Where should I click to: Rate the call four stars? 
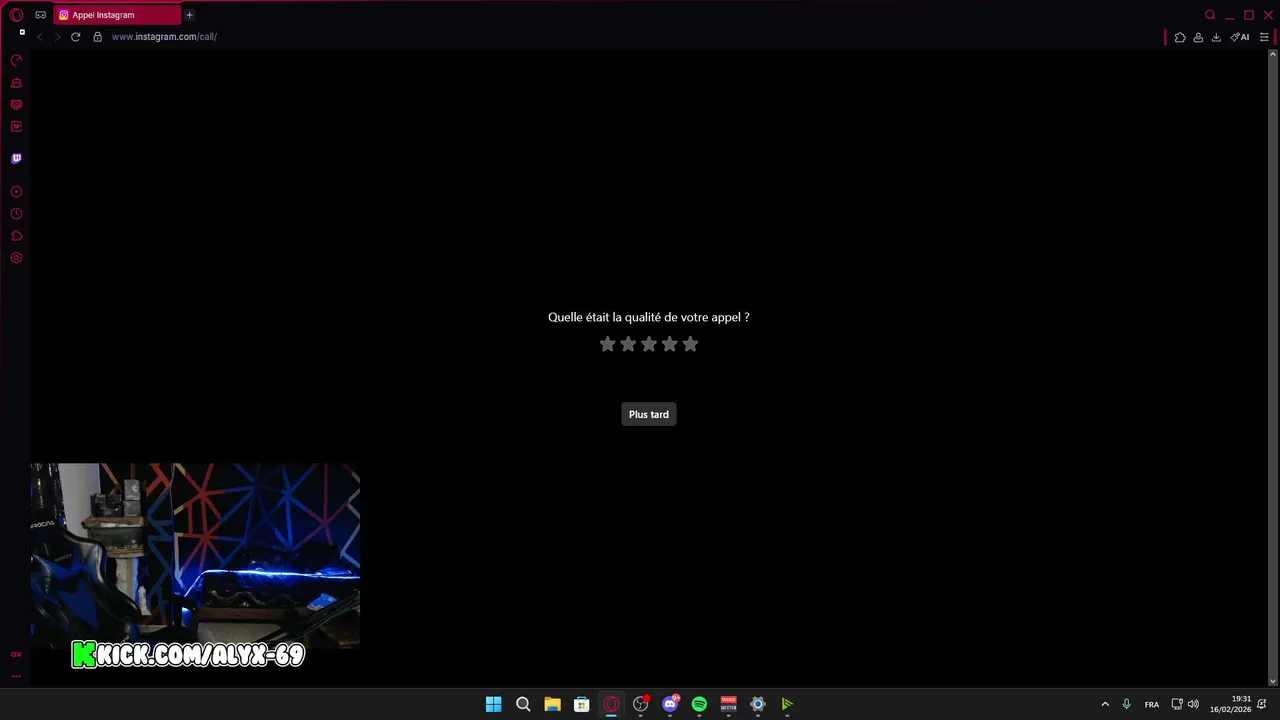coord(669,344)
